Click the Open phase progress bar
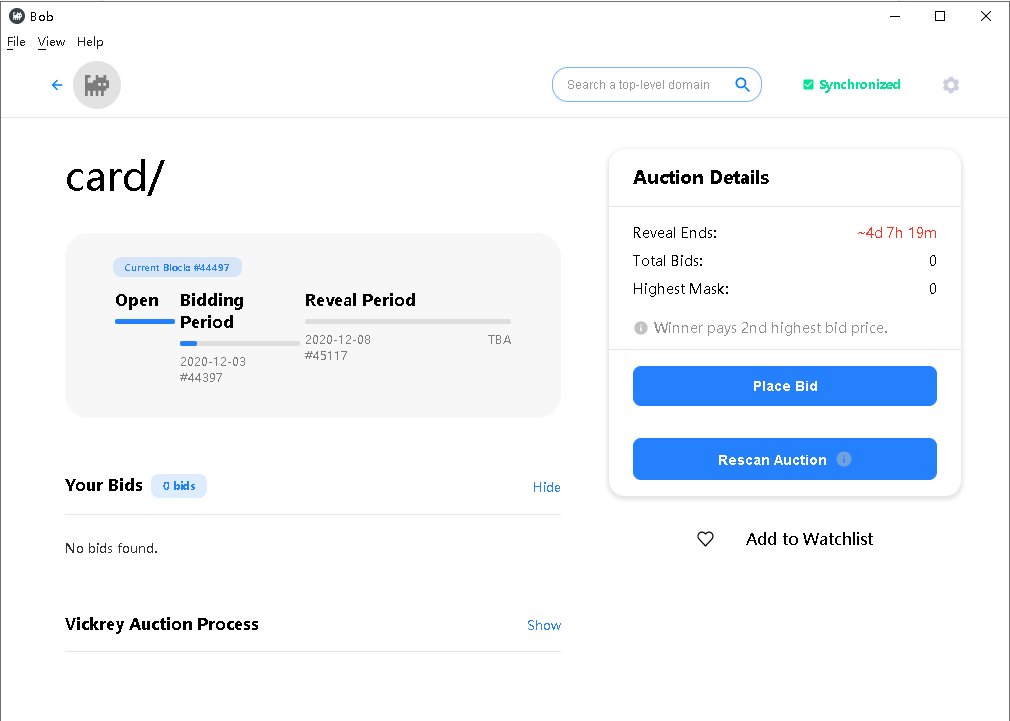 click(x=144, y=321)
